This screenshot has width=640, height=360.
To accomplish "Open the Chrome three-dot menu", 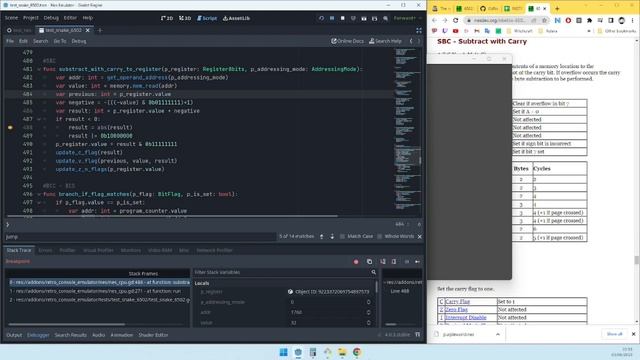I will (633, 20).
